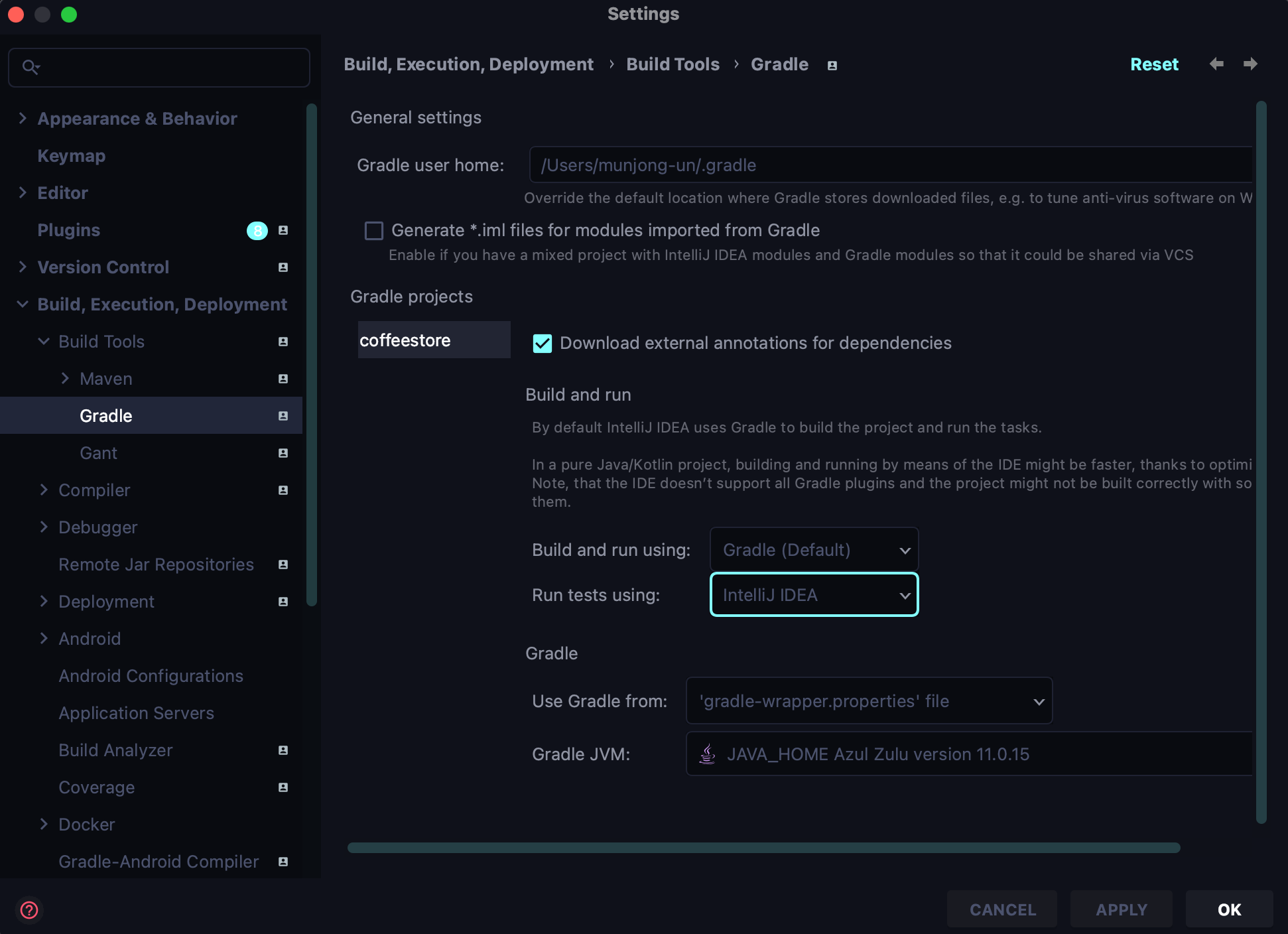Image resolution: width=1288 pixels, height=934 pixels.
Task: Click Build Tools in the breadcrumb
Action: [x=673, y=64]
